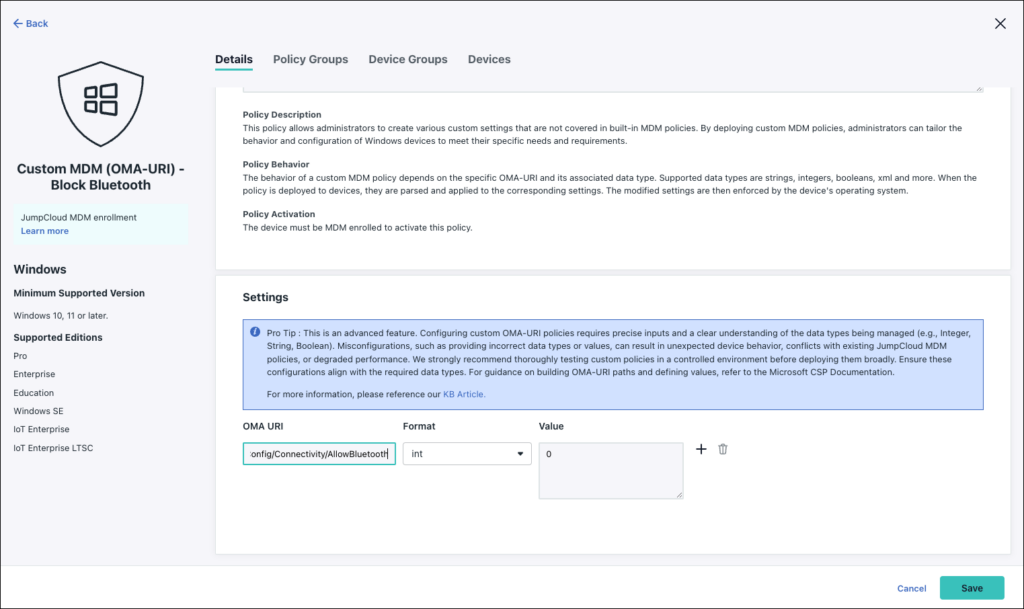Delete the setting row using trash icon
Viewport: 1024px width, 609px height.
click(x=722, y=450)
